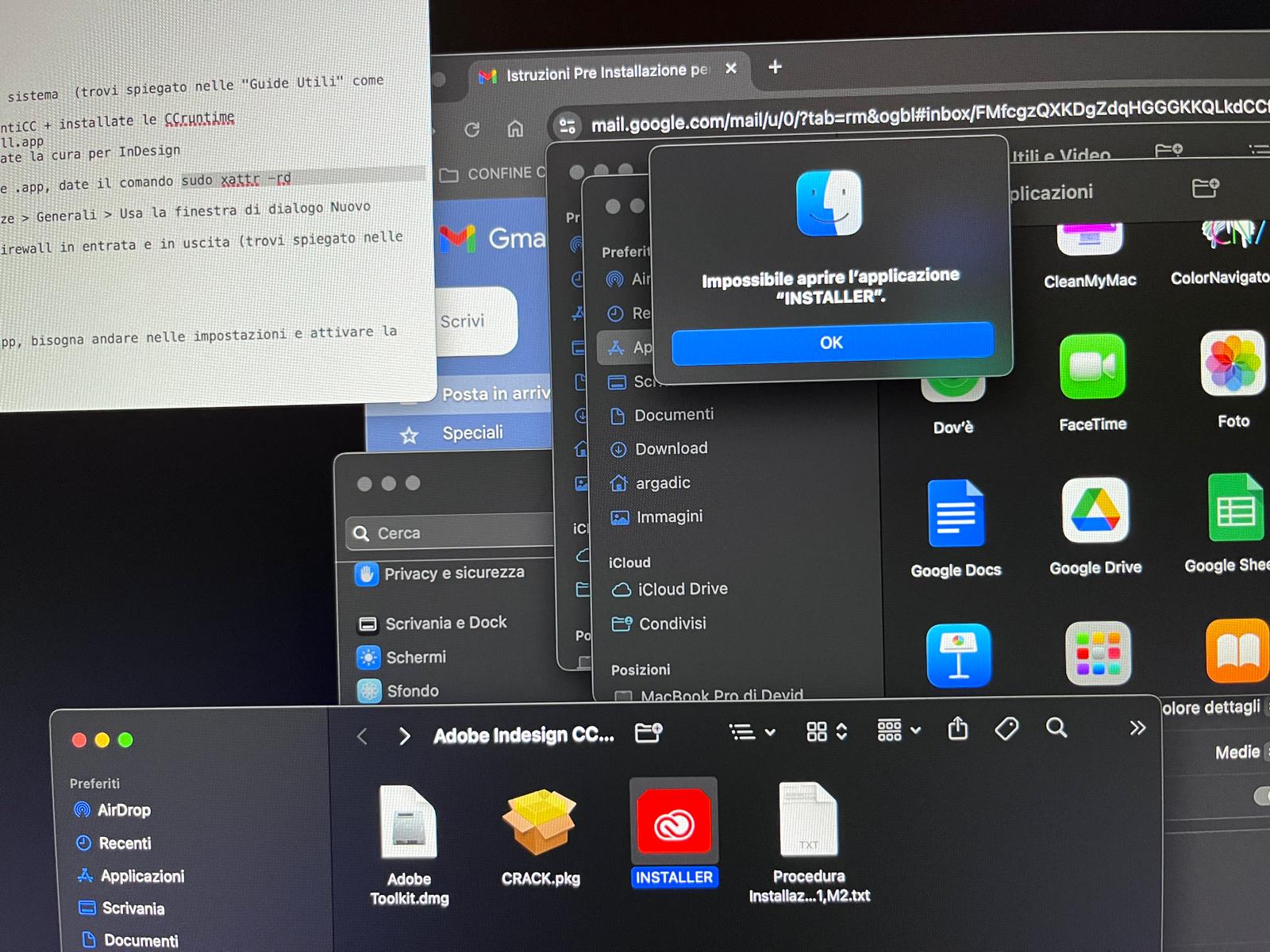Screen dimensions: 1270x952
Task: Open Scrivania in the front Finder sidebar
Action: [x=121, y=908]
